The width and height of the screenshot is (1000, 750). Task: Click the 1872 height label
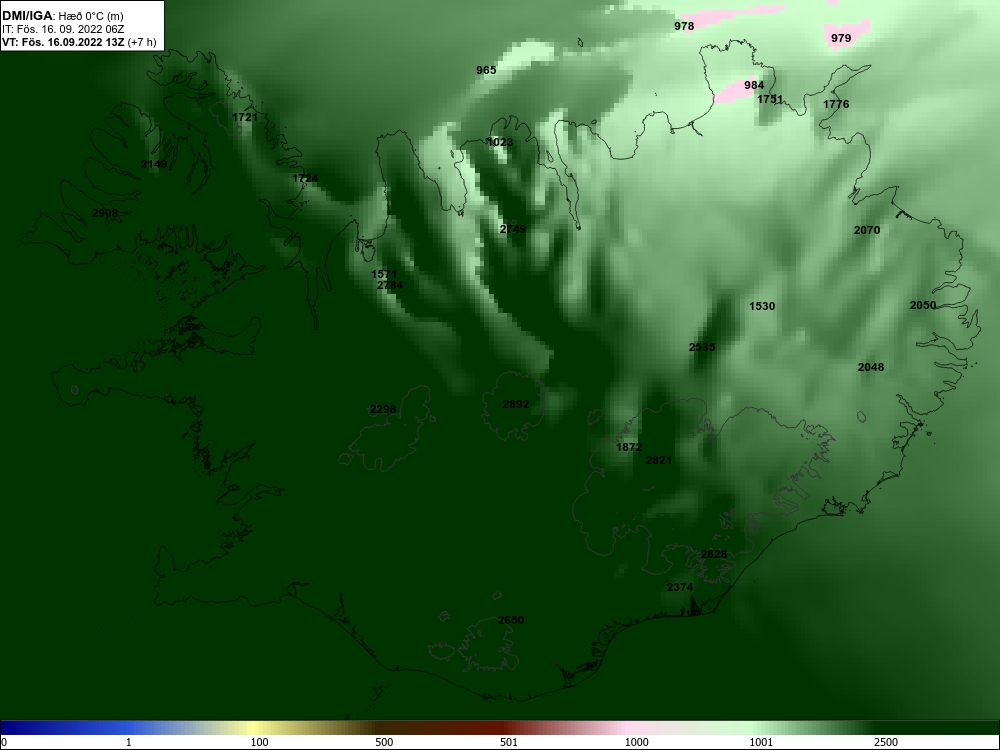pos(629,448)
